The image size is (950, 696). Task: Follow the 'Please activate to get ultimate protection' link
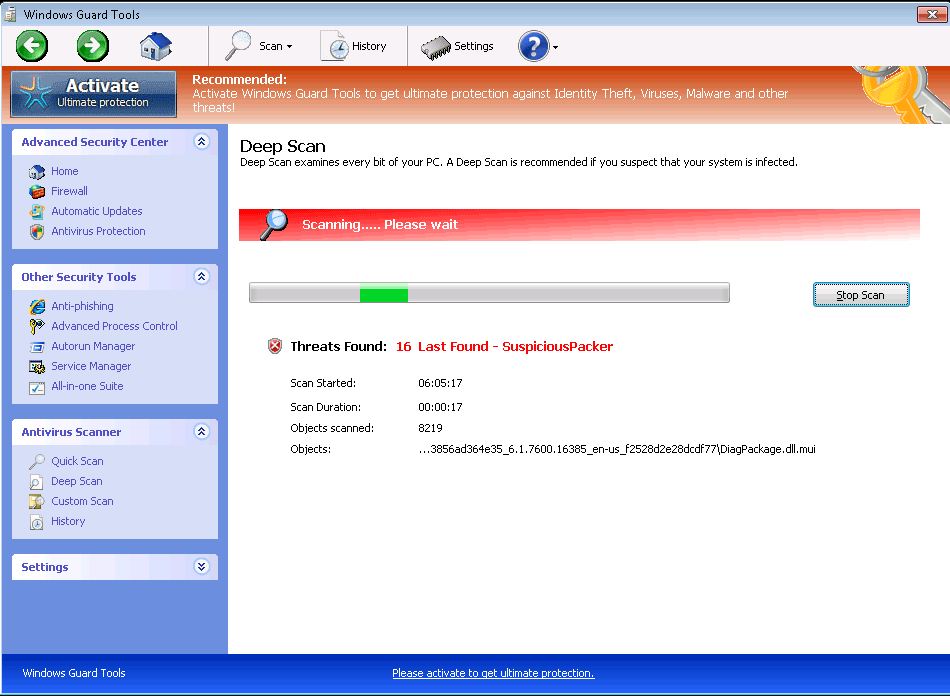(493, 673)
